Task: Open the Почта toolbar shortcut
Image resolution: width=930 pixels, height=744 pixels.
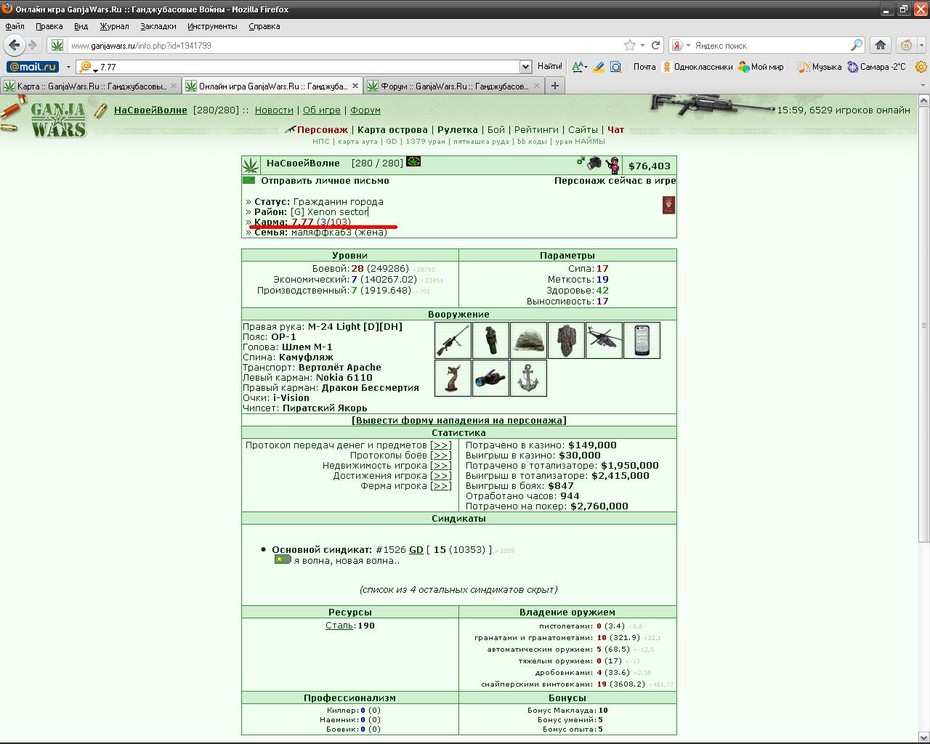Action: 644,66
